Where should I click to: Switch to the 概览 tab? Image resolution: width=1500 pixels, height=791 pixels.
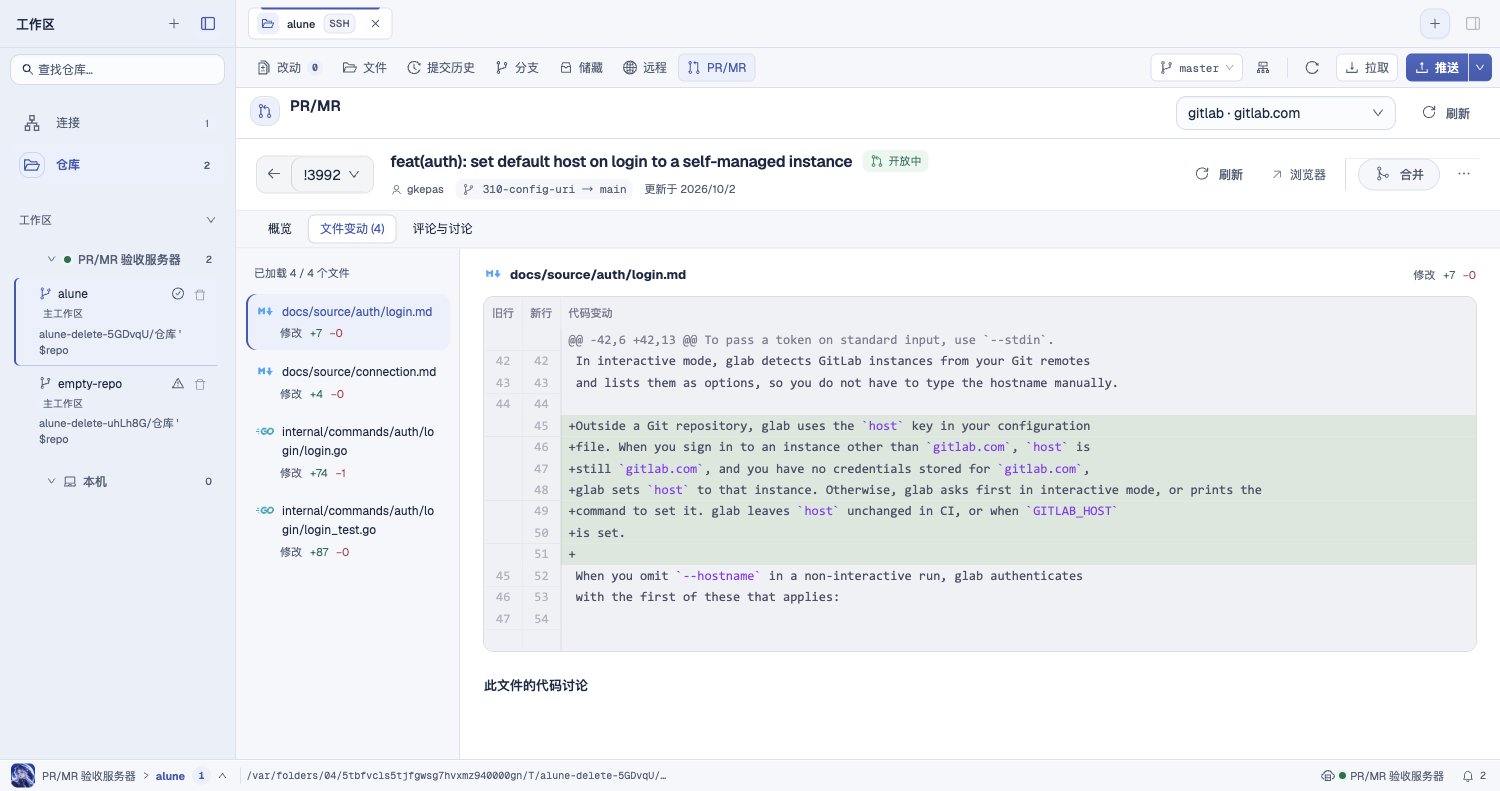click(x=280, y=229)
